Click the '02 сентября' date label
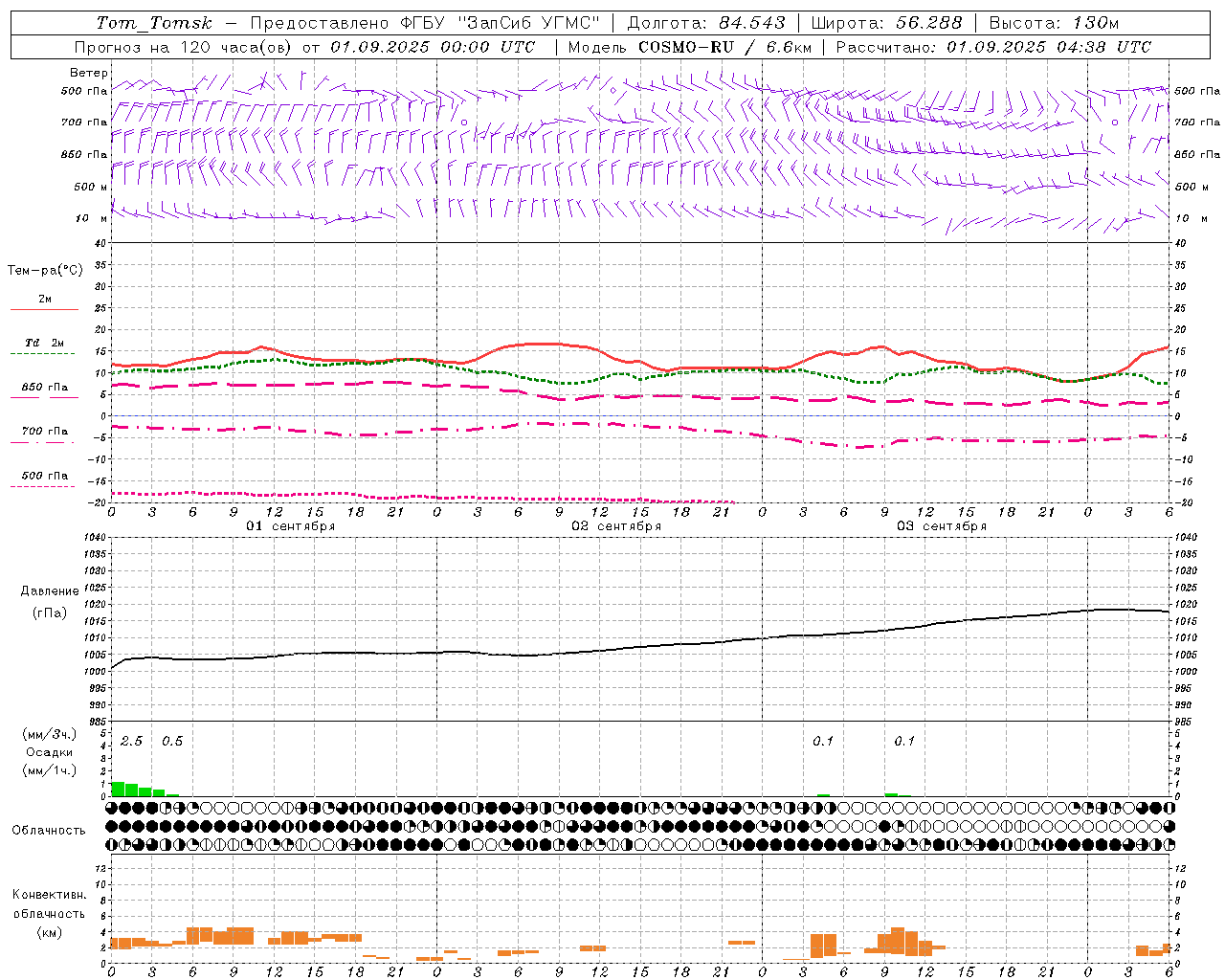The image size is (1225, 980). click(x=616, y=525)
